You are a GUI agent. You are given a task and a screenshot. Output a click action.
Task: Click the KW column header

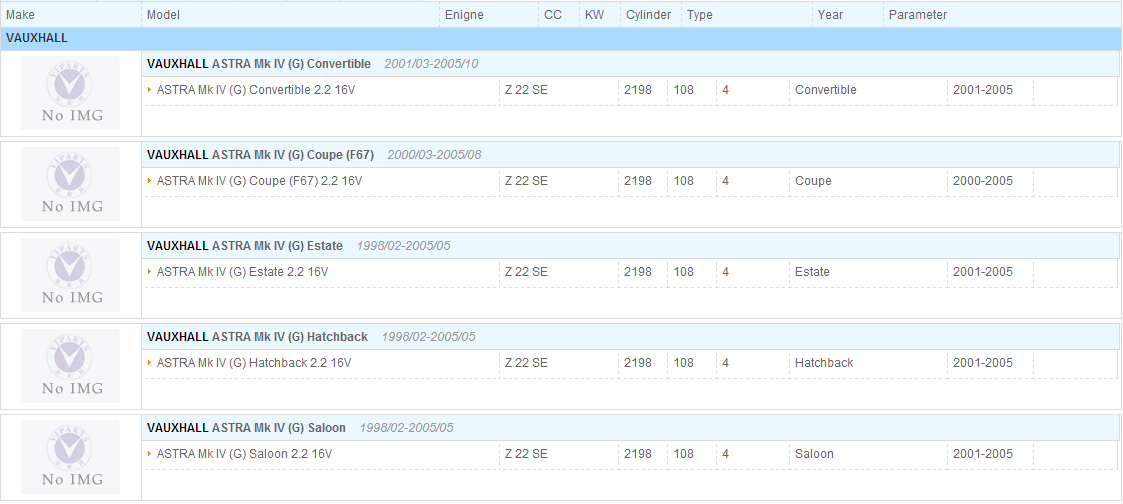[x=594, y=14]
